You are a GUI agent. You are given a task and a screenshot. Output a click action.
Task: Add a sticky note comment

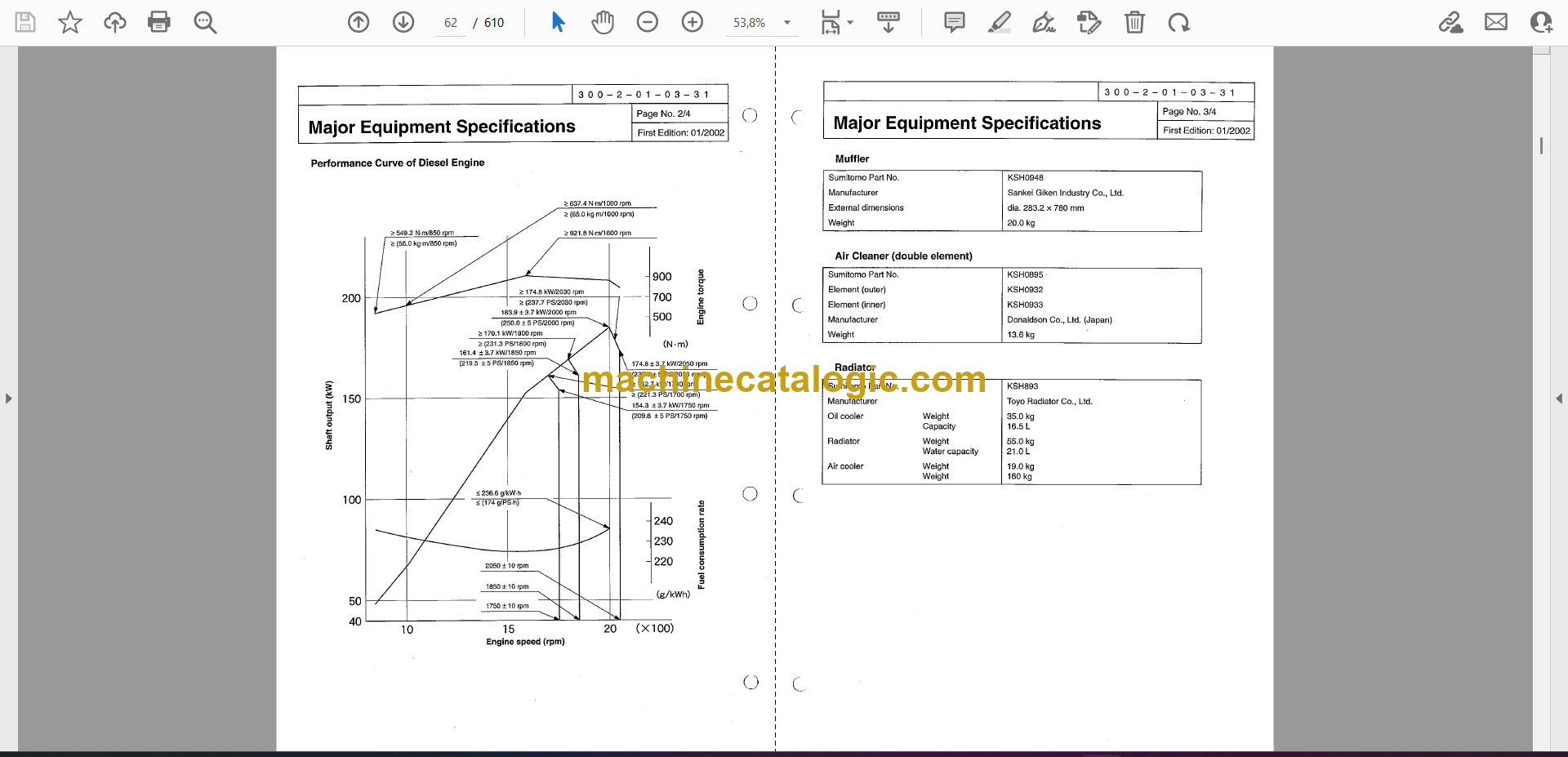coord(954,22)
